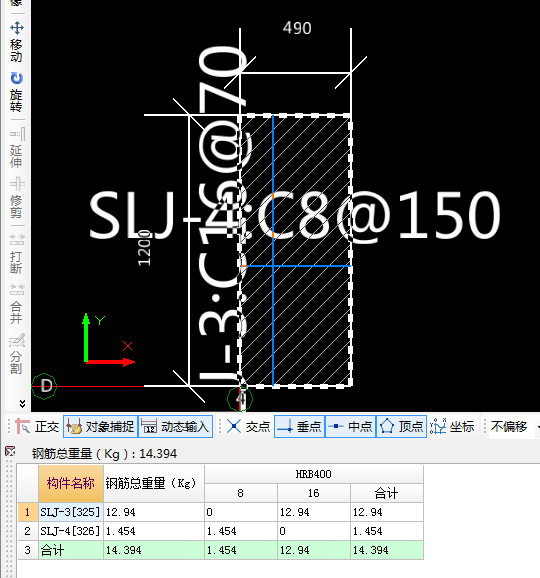Toggle Dynamic Input (动态输入)
The image size is (540, 578).
click(175, 426)
